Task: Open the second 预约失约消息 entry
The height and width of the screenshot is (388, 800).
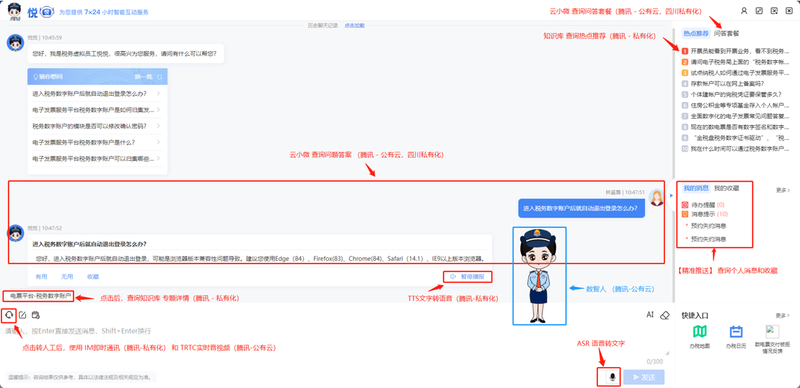Action: click(709, 239)
